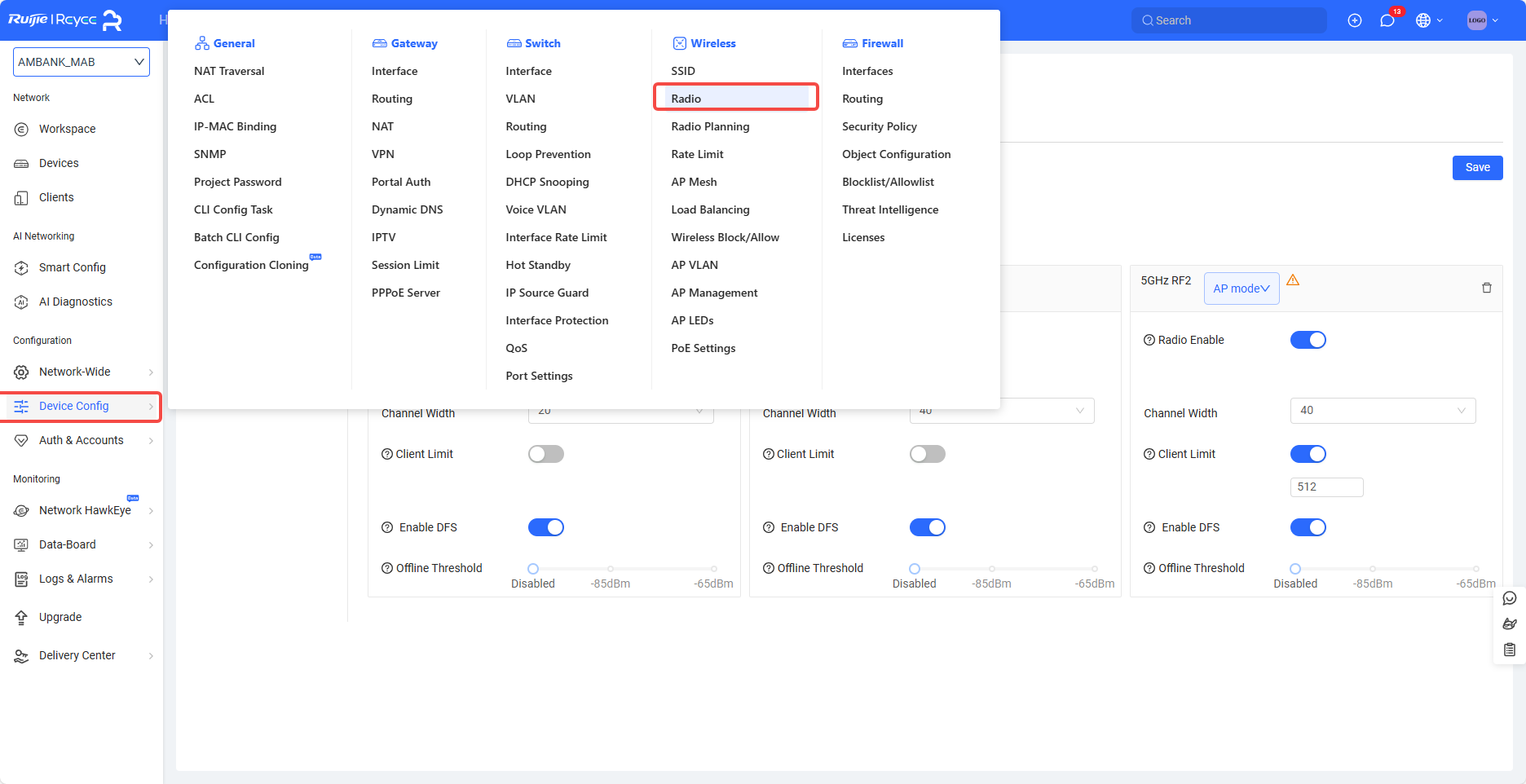
Task: Select SSID under Wireless menu
Action: point(683,71)
